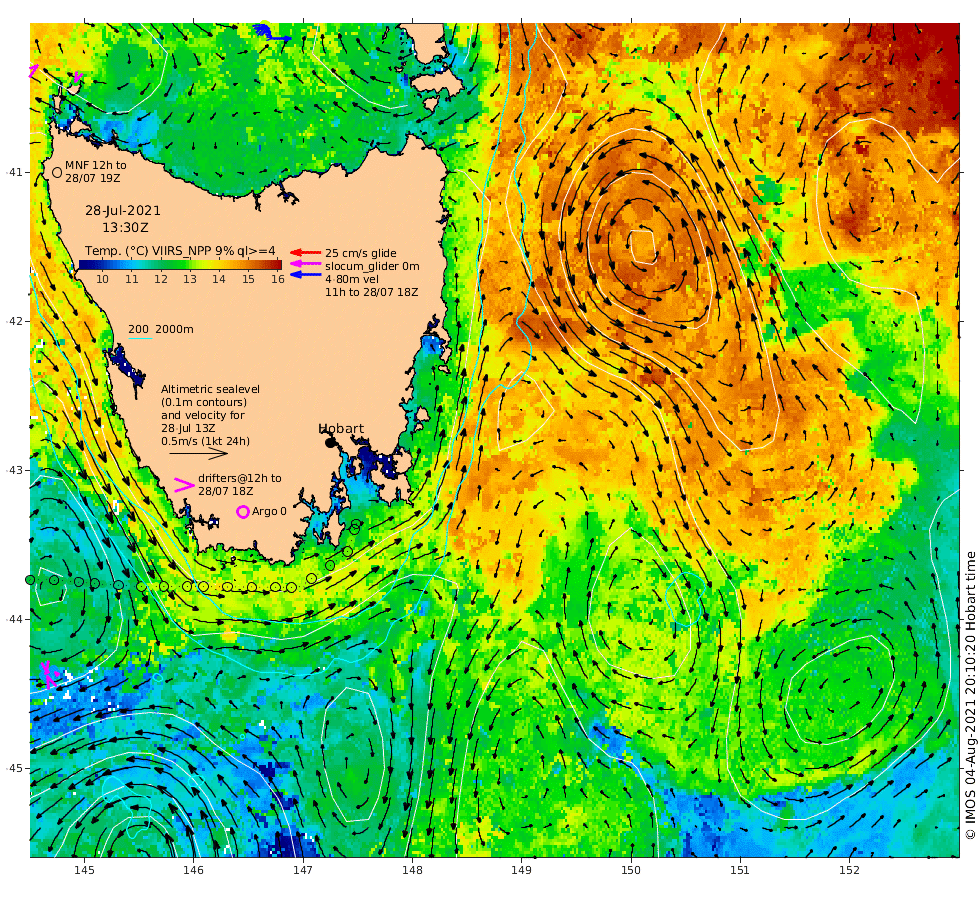The width and height of the screenshot is (980, 900).
Task: Click the dark red 16°C end of colorbar
Action: pyautogui.click(x=277, y=265)
